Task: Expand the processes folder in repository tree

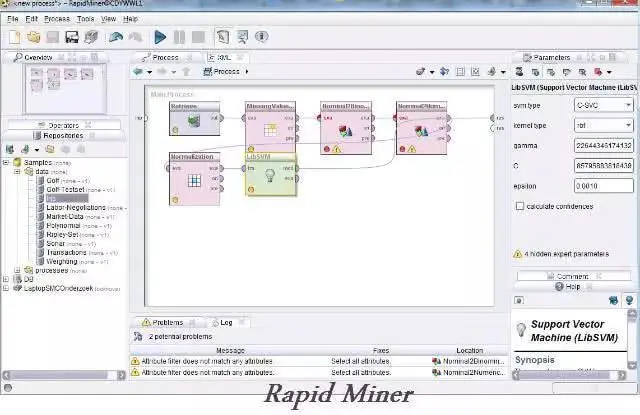Action: pyautogui.click(x=17, y=270)
